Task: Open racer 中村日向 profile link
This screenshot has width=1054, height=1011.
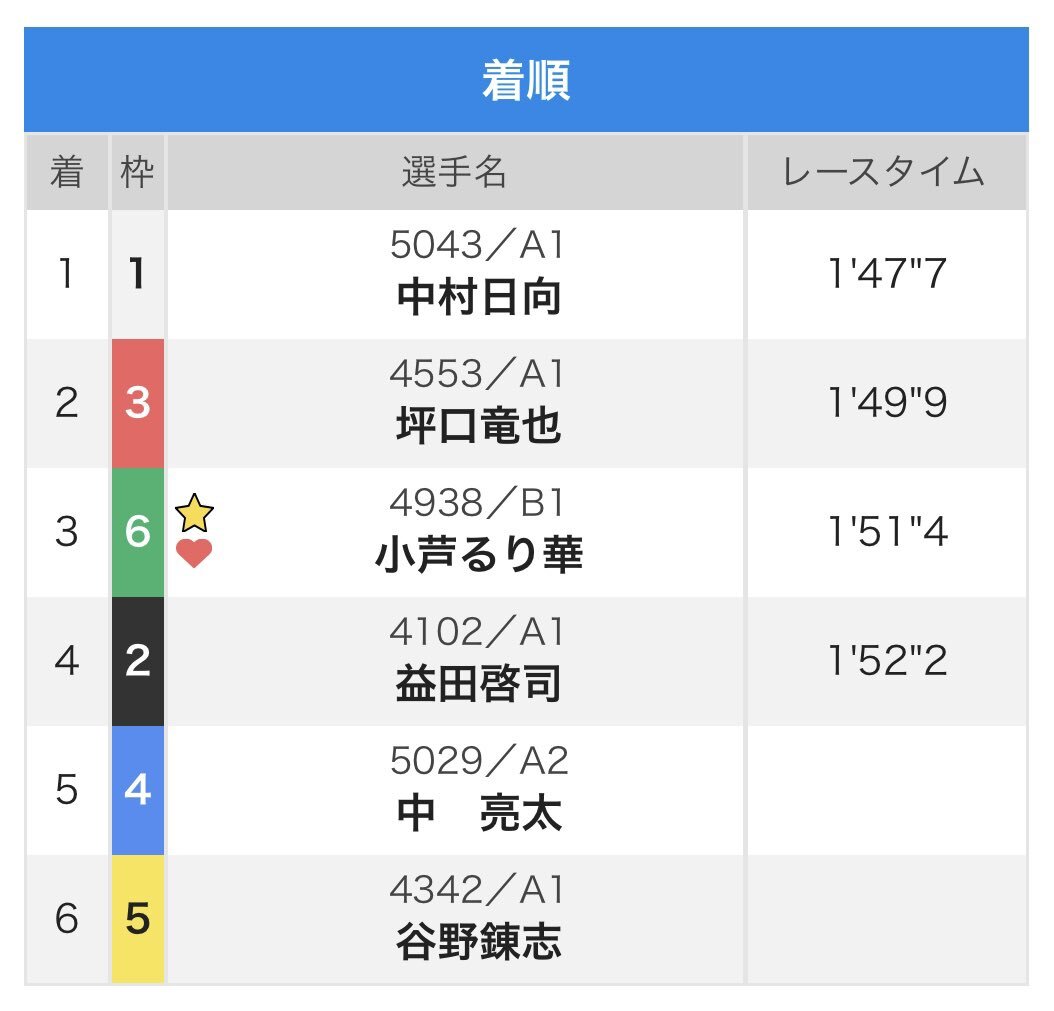Action: 479,298
